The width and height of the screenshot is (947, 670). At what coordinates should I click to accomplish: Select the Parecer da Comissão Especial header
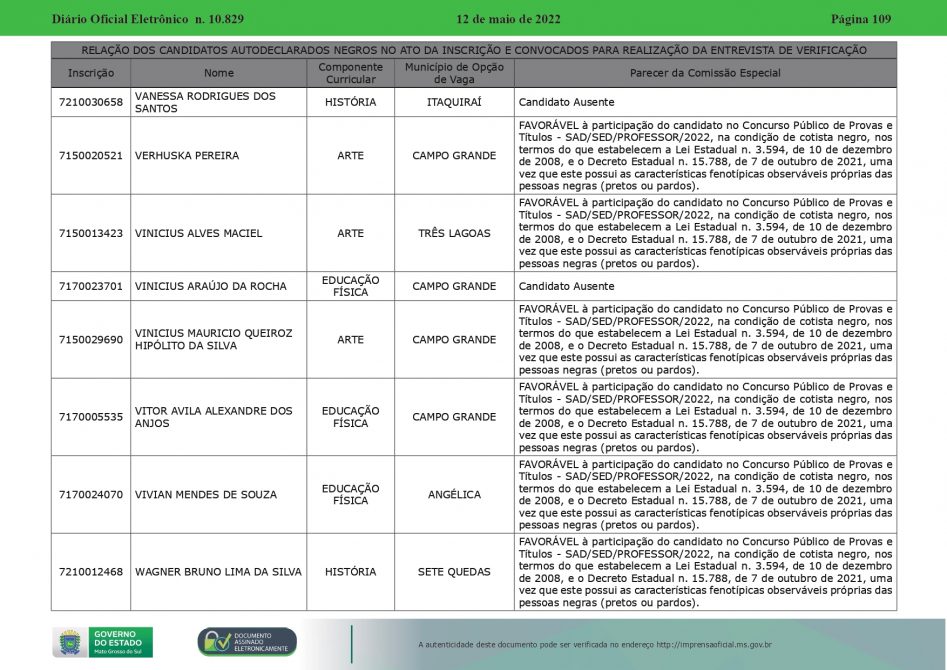[705, 73]
